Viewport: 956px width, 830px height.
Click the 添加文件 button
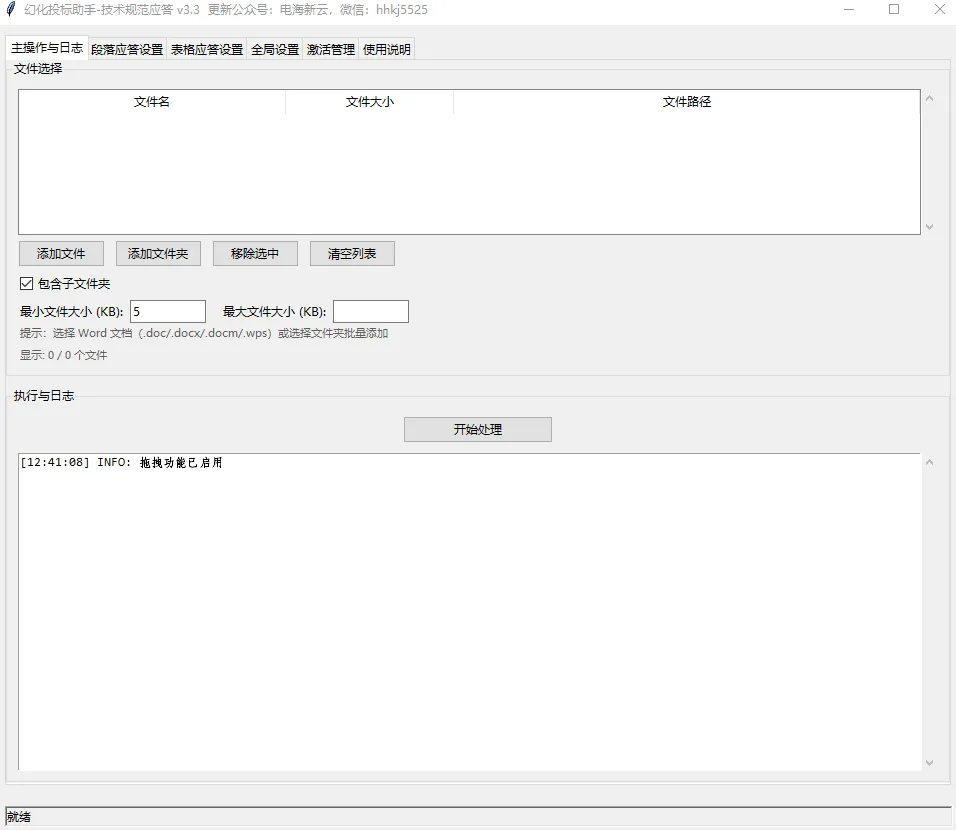[61, 254]
